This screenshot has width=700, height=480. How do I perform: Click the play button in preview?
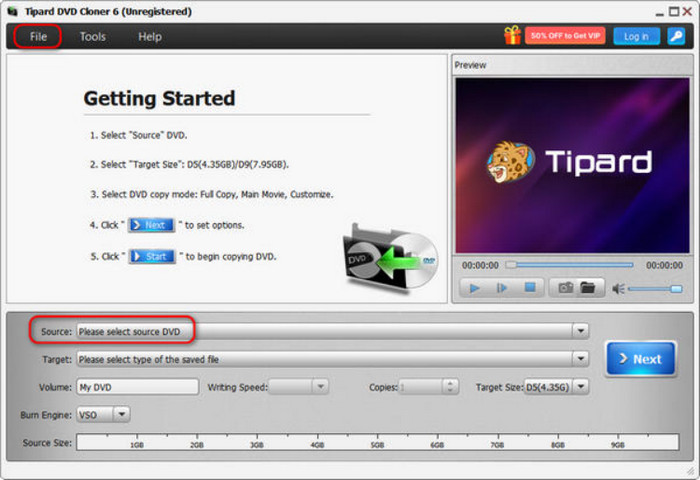coord(475,288)
